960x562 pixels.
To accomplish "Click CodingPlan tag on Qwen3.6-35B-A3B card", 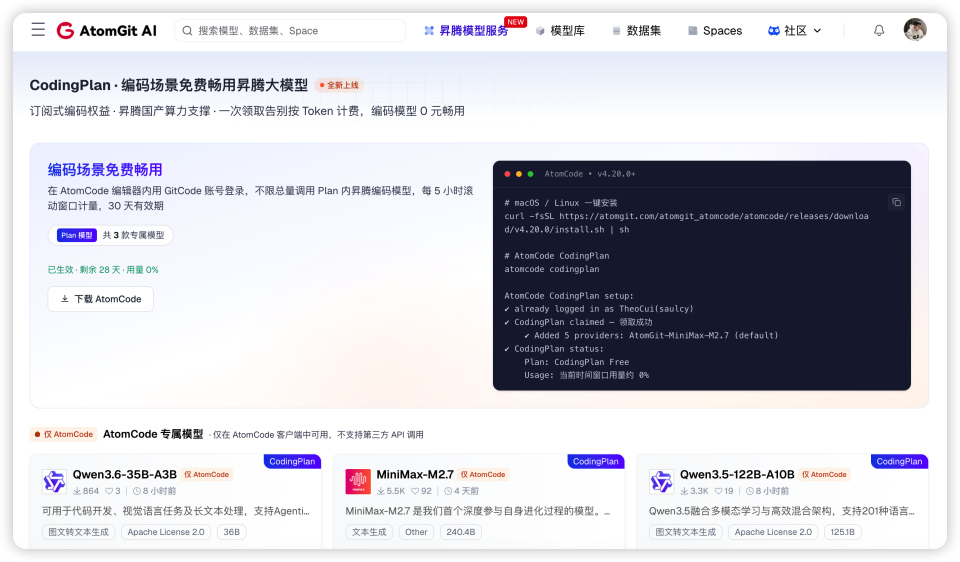I will pyautogui.click(x=292, y=461).
